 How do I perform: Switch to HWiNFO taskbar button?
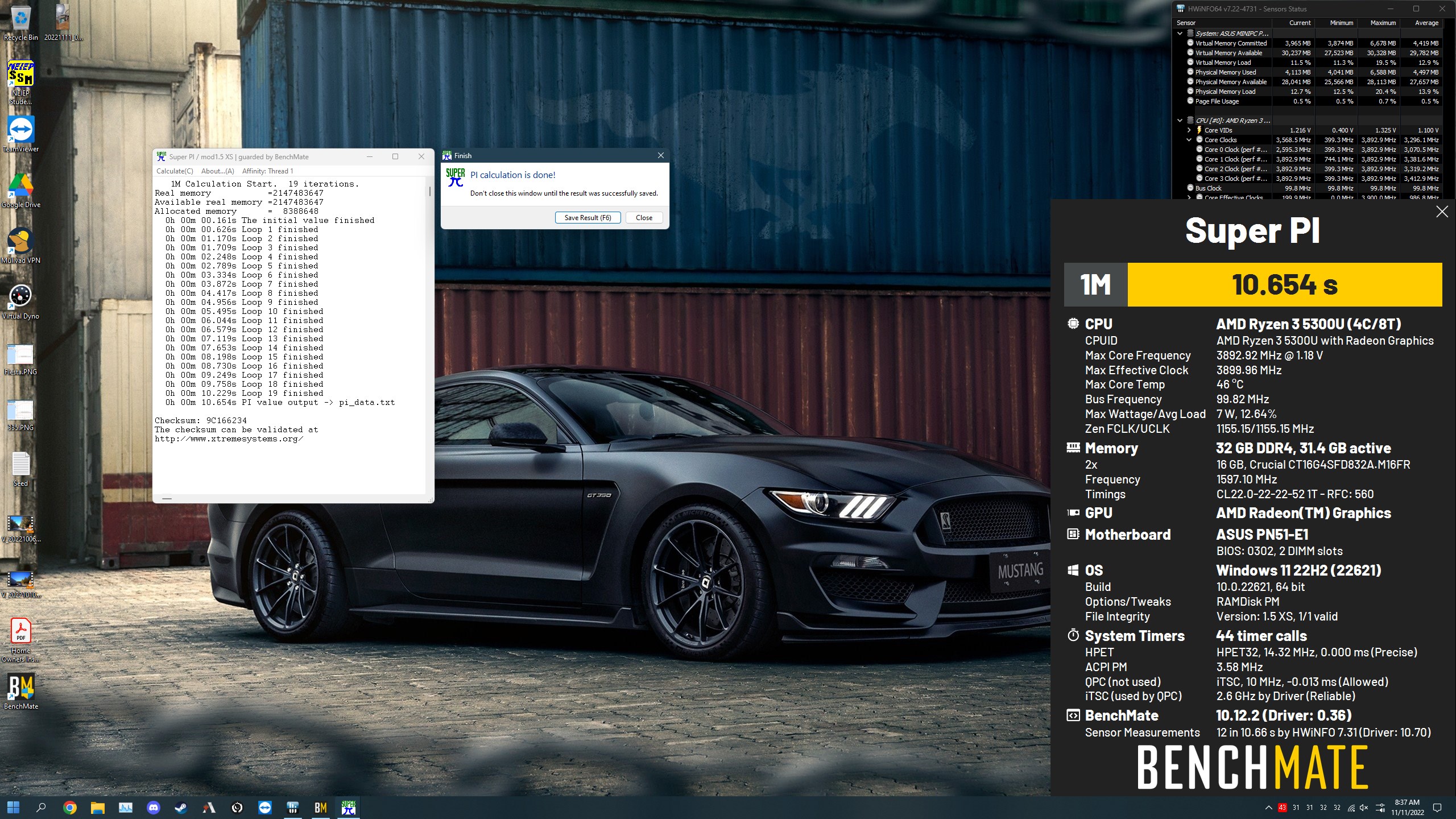pyautogui.click(x=292, y=807)
